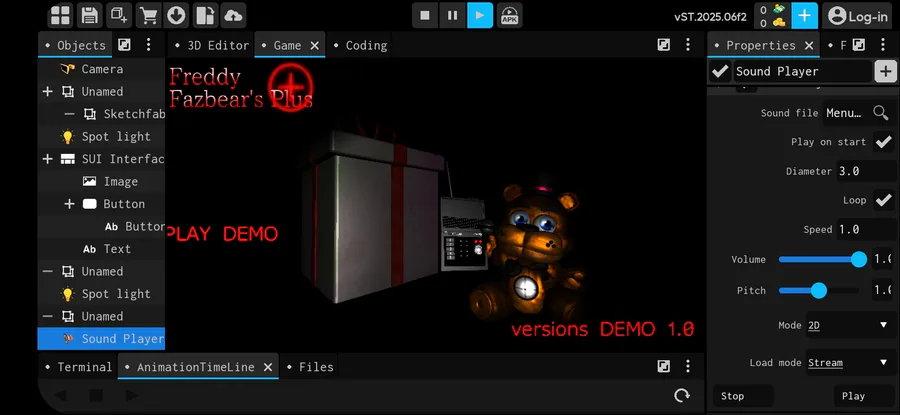This screenshot has width=900, height=415.
Task: Expand the SUI Interface object
Action: coord(47,158)
